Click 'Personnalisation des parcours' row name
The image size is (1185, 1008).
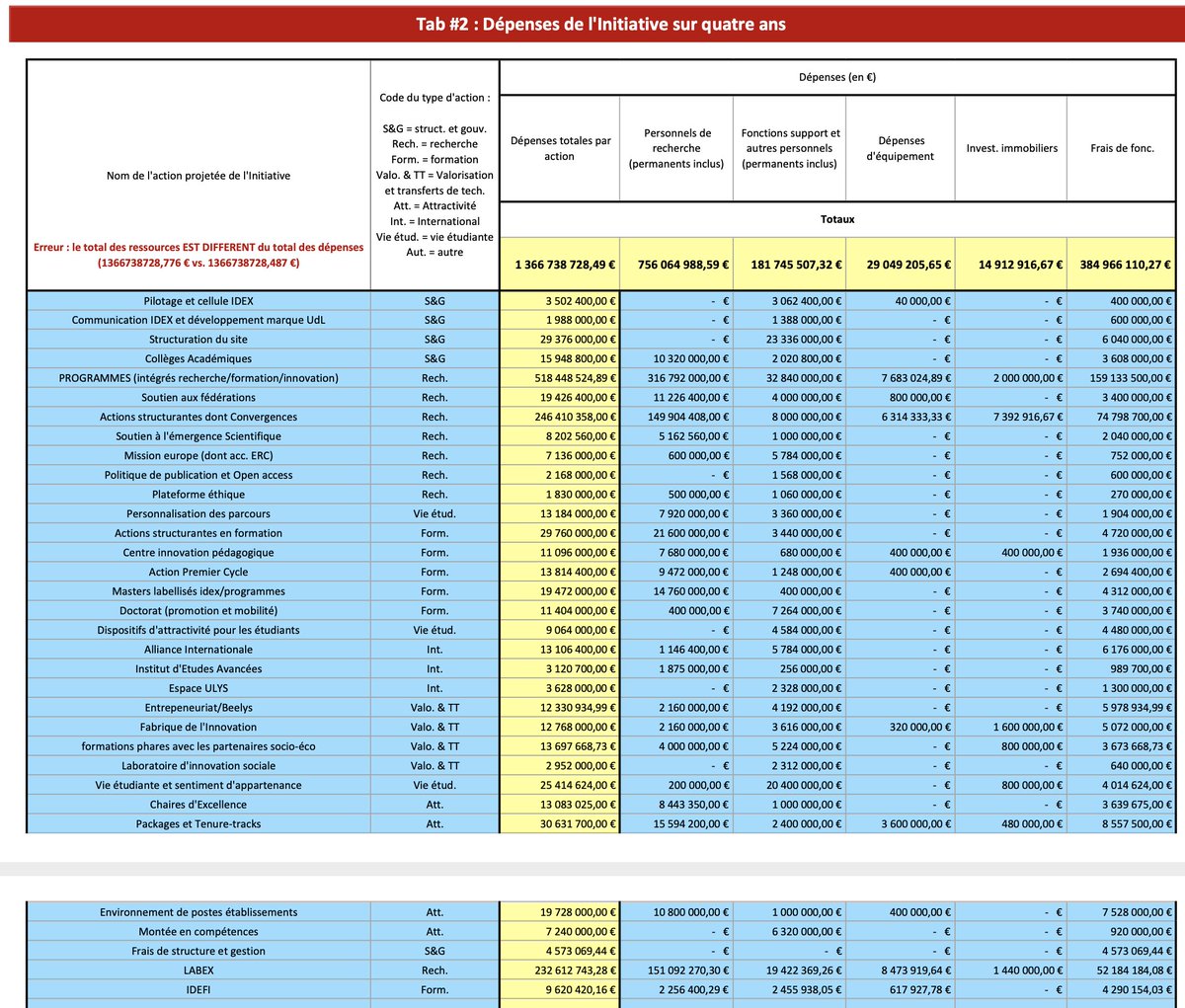click(x=198, y=514)
